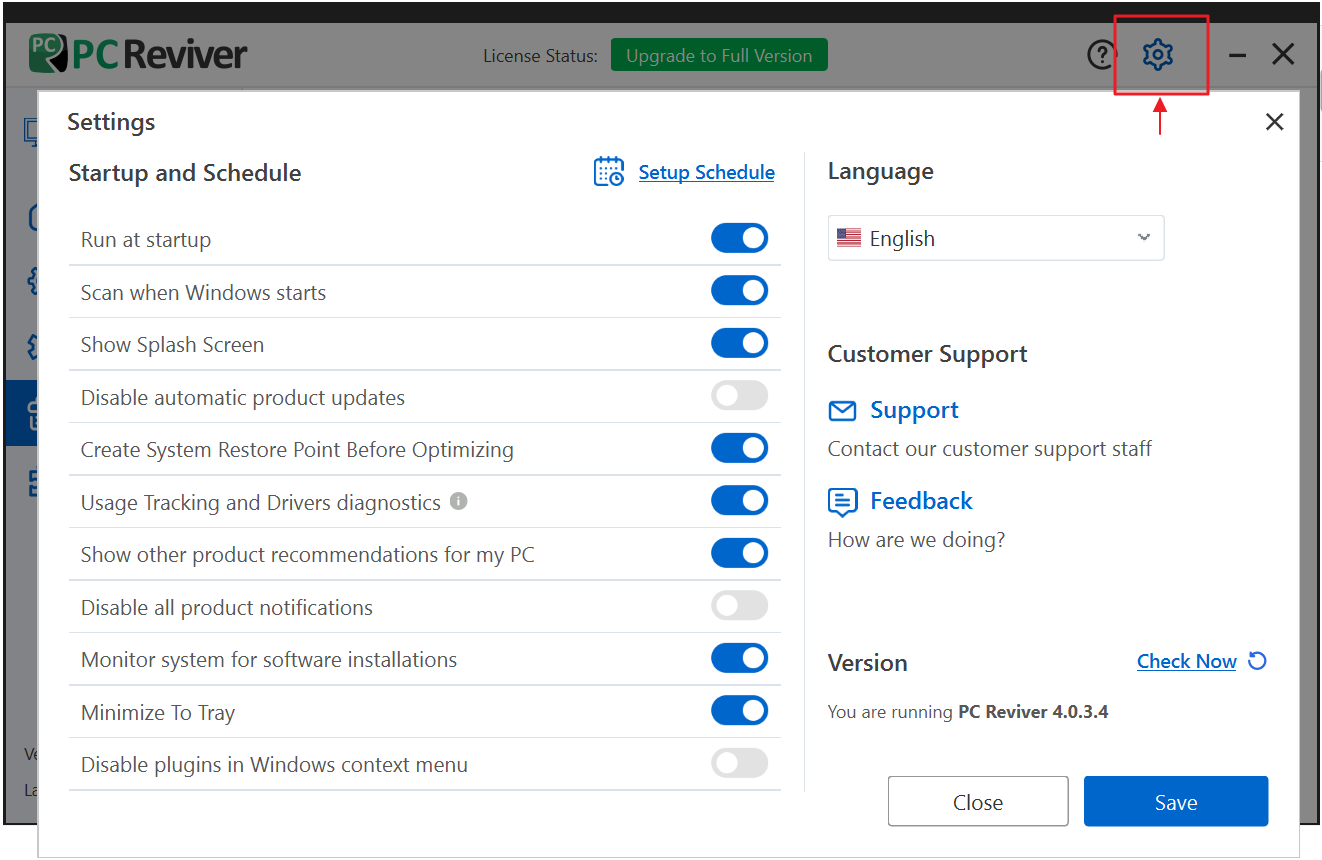The width and height of the screenshot is (1322, 860).
Task: Click the Setup Schedule link
Action: pos(706,172)
